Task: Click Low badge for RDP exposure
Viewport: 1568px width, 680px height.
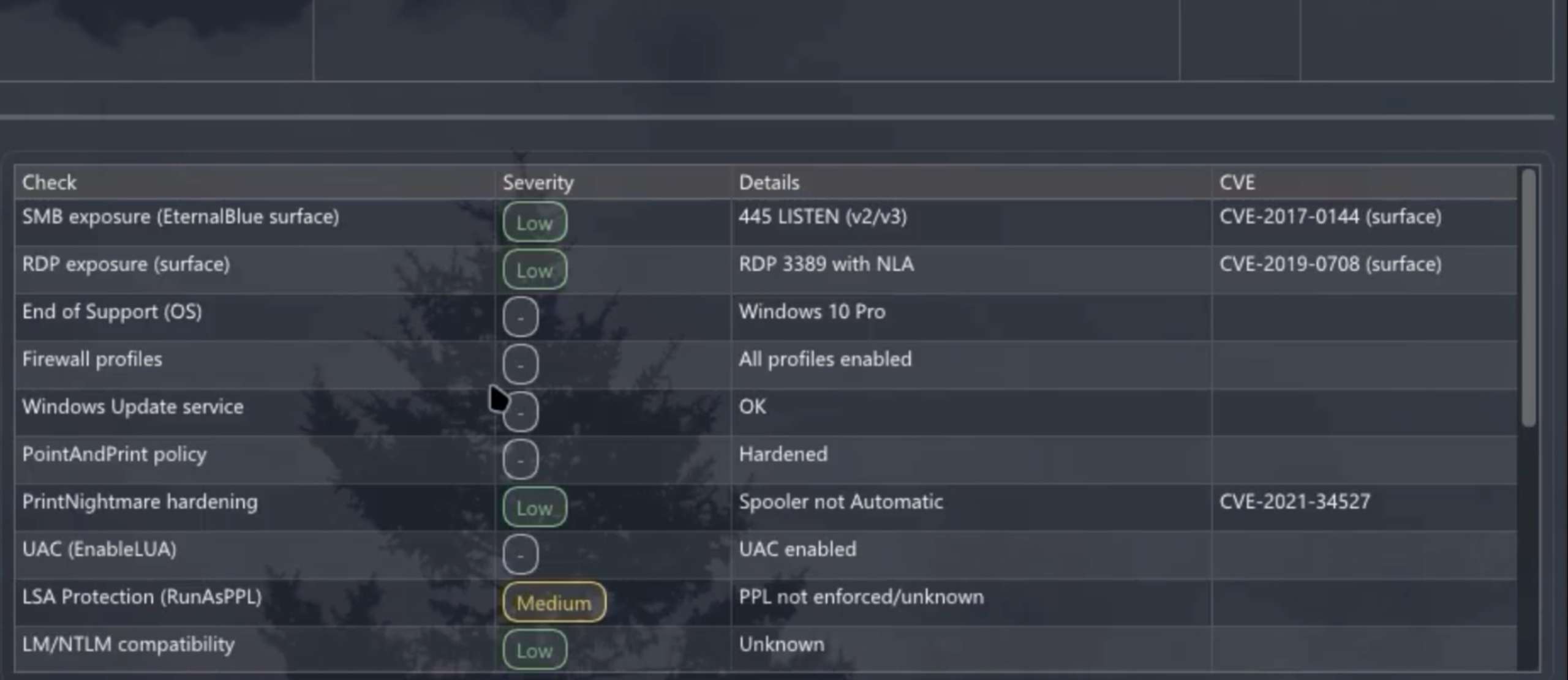Action: (x=534, y=270)
